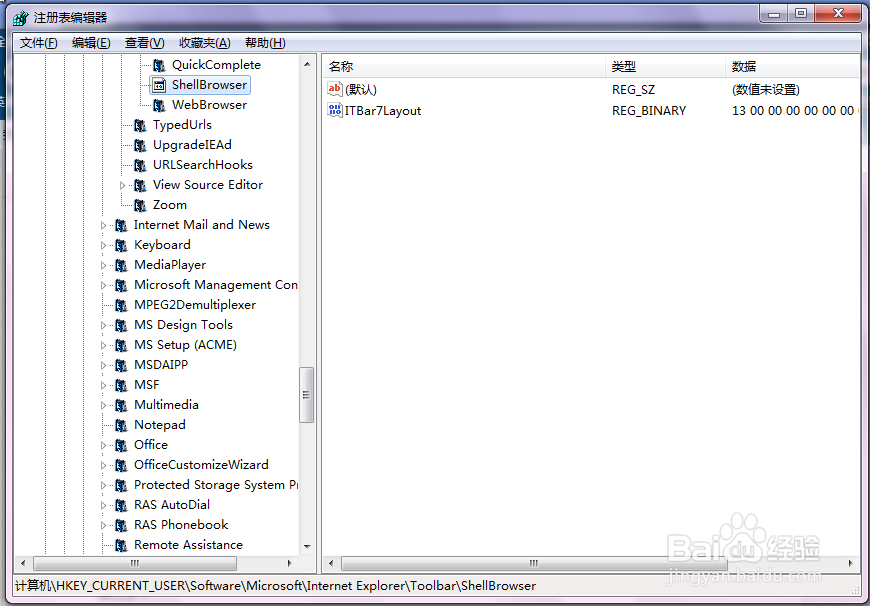Click the REG_BINARY type cell
870x606 pixels.
[649, 110]
